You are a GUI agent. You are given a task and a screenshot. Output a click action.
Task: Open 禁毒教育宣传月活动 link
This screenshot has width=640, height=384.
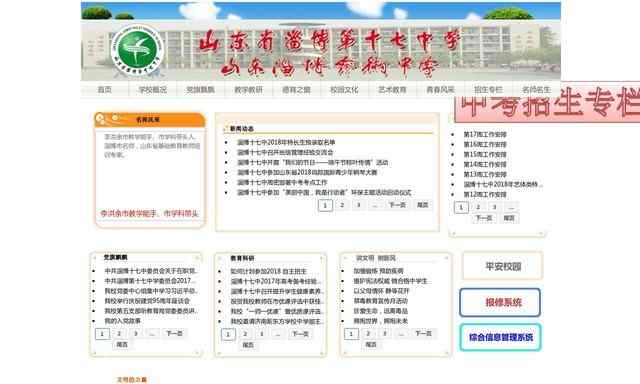tap(380, 301)
